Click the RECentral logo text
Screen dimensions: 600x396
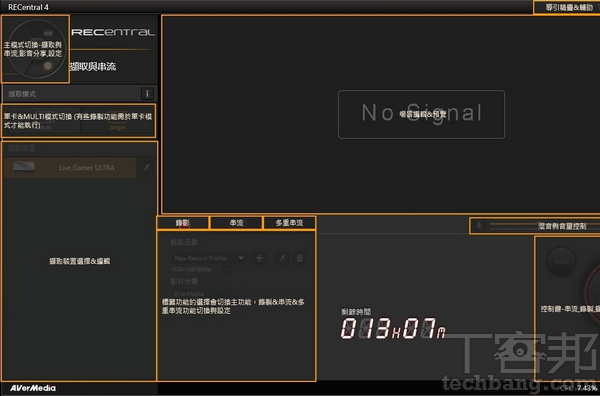113,32
